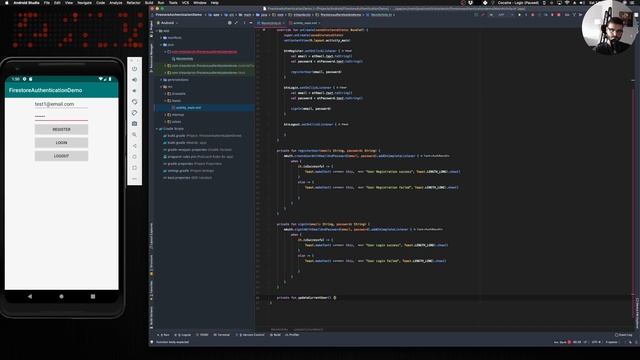Open the Logcat tool window
This screenshot has height=360, width=640.
tap(184, 335)
